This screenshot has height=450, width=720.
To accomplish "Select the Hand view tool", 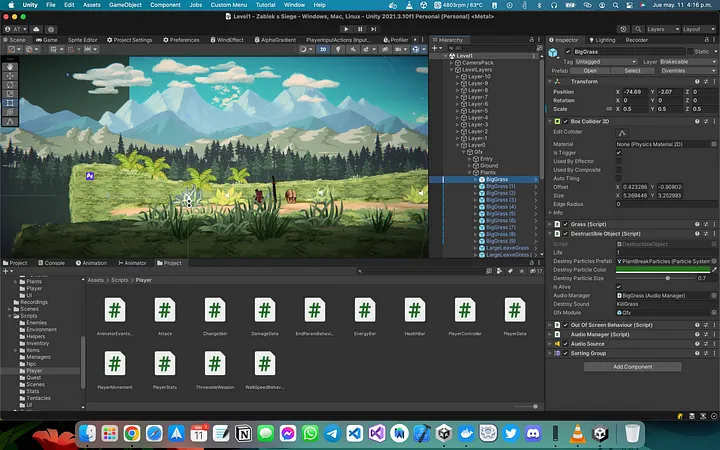I will coord(11,67).
